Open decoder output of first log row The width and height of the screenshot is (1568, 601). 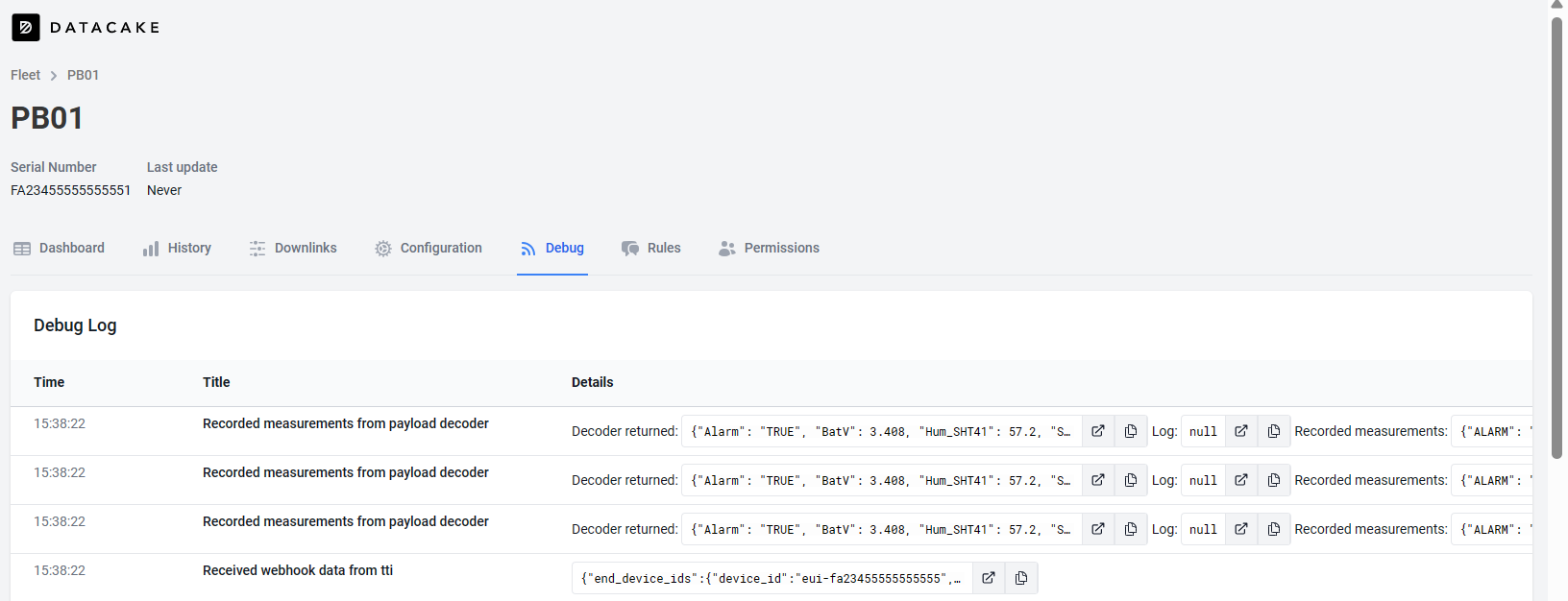[1098, 431]
